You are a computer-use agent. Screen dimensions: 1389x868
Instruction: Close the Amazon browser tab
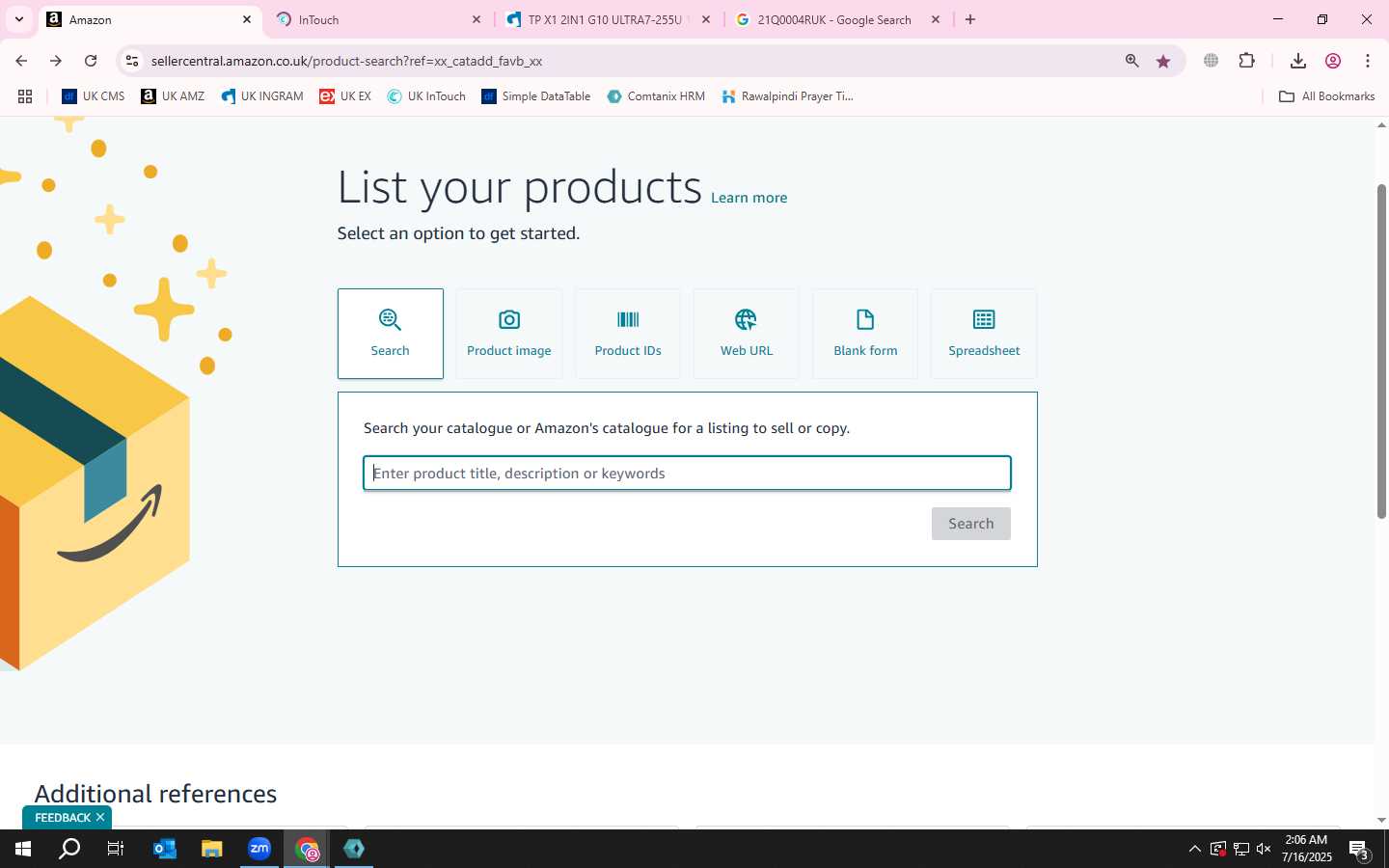click(x=247, y=19)
